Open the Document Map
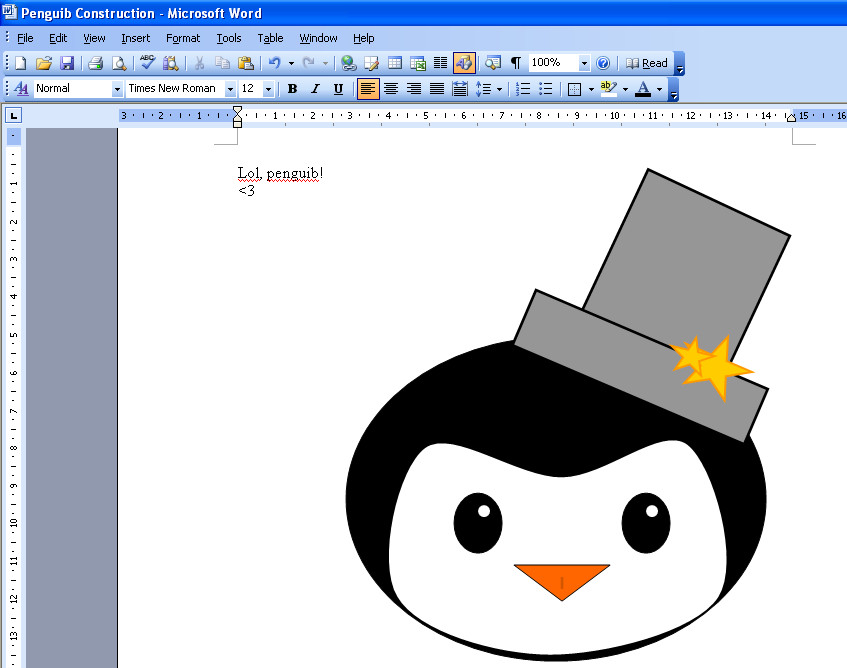Screen dimensions: 847x668 492,62
